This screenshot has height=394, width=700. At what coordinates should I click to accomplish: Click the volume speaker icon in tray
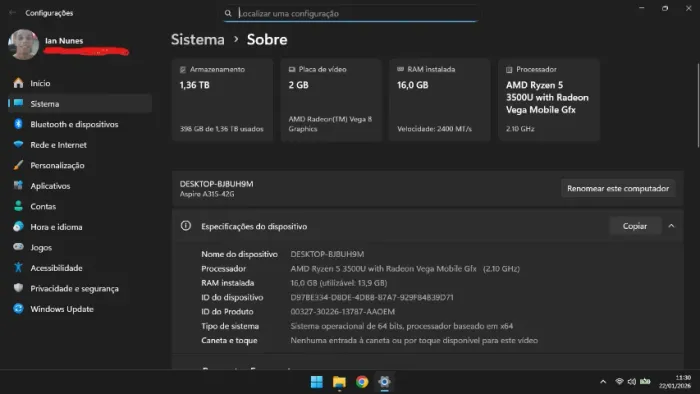coord(632,382)
